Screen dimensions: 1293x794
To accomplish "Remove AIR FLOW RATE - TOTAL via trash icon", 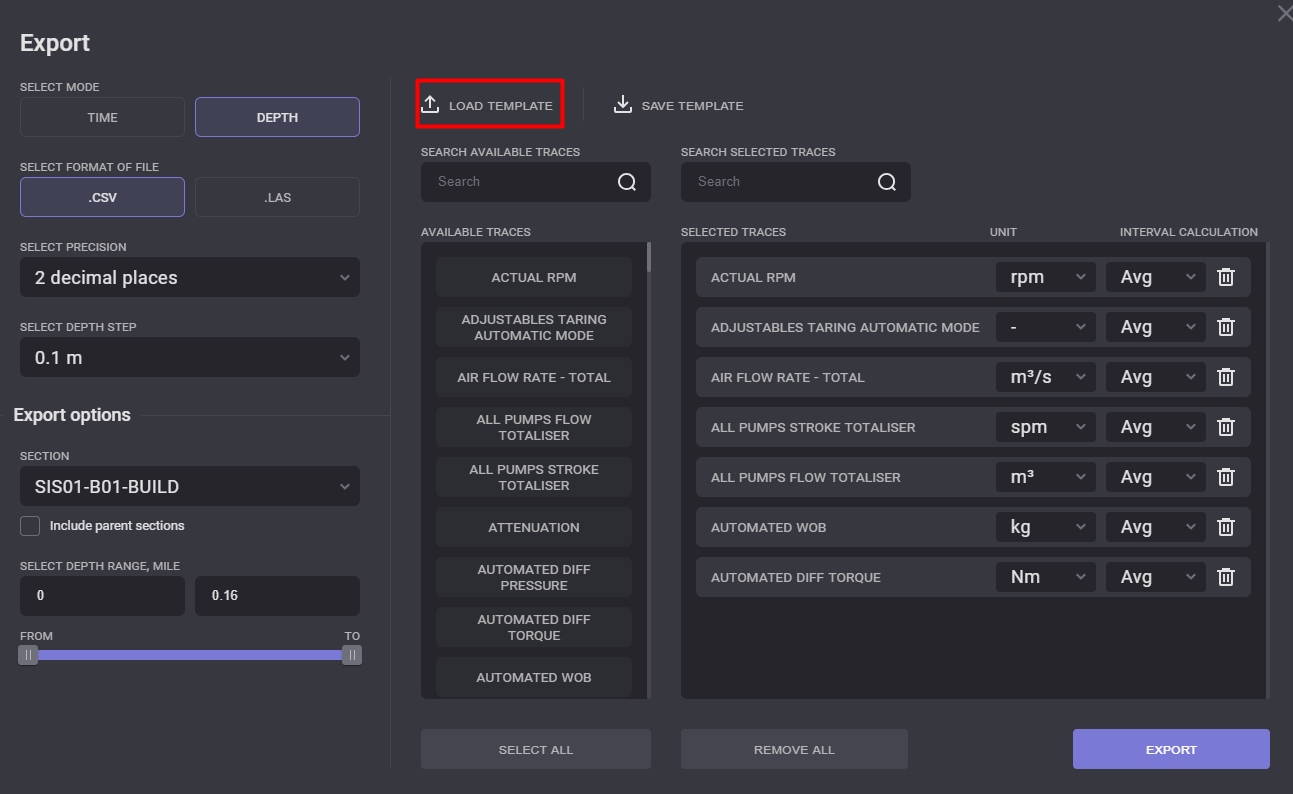I will pyautogui.click(x=1226, y=377).
